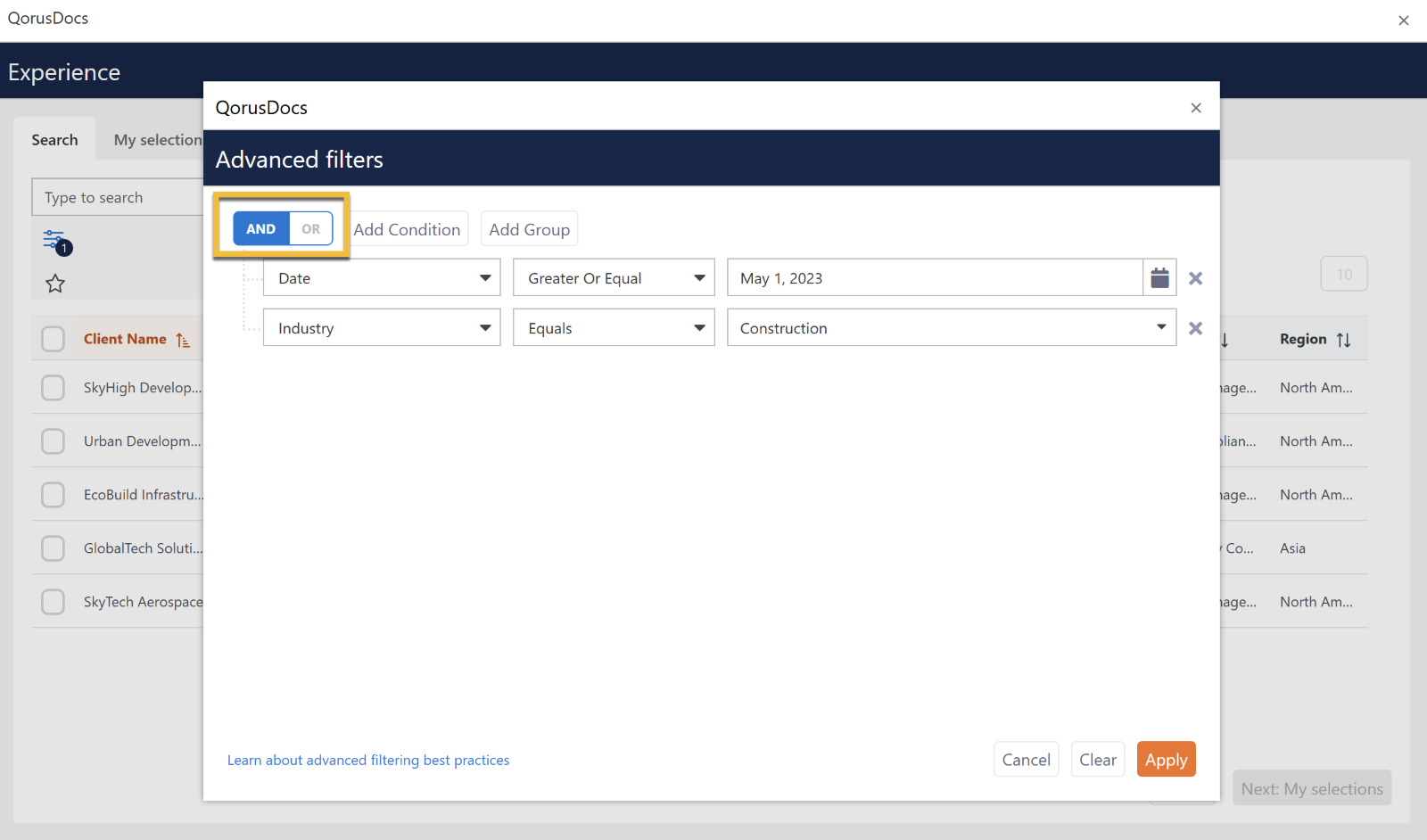Switch the filter logic to OR
The height and width of the screenshot is (840, 1427).
click(x=310, y=229)
